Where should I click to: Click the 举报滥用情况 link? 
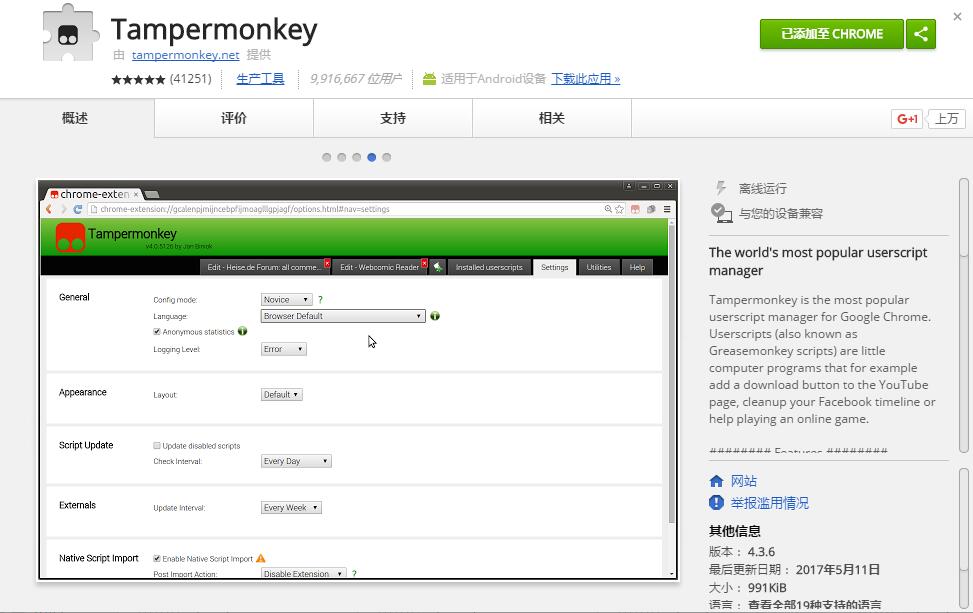[x=769, y=503]
